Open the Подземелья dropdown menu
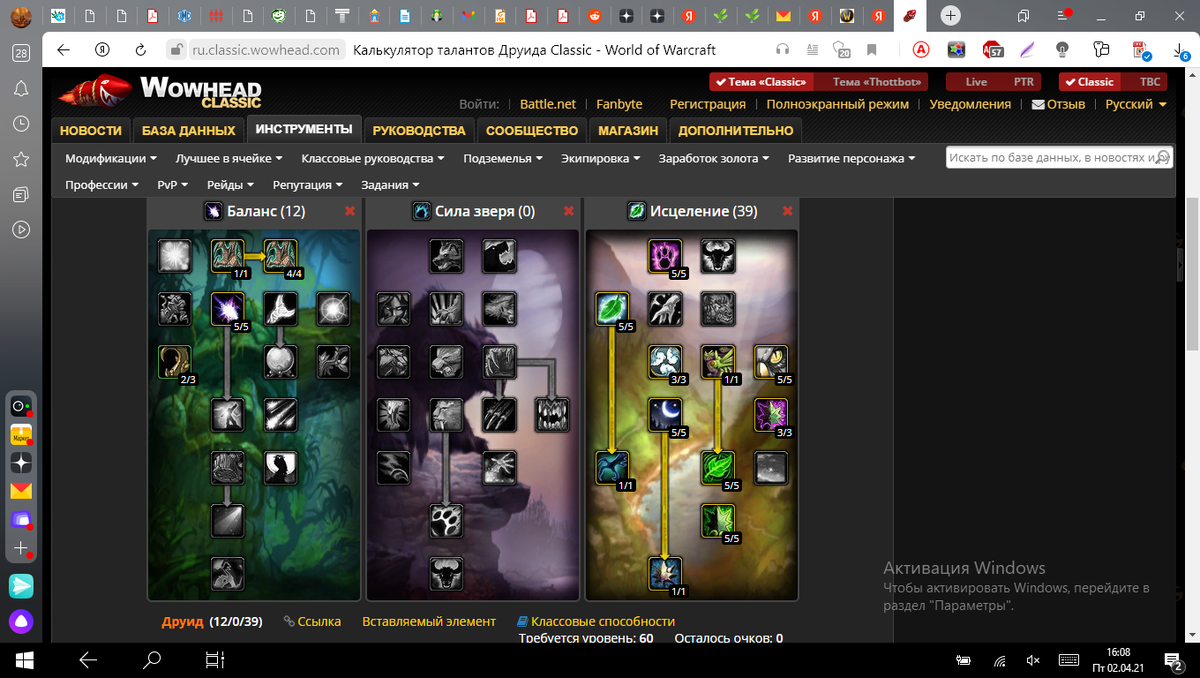This screenshot has width=1200, height=678. click(503, 158)
